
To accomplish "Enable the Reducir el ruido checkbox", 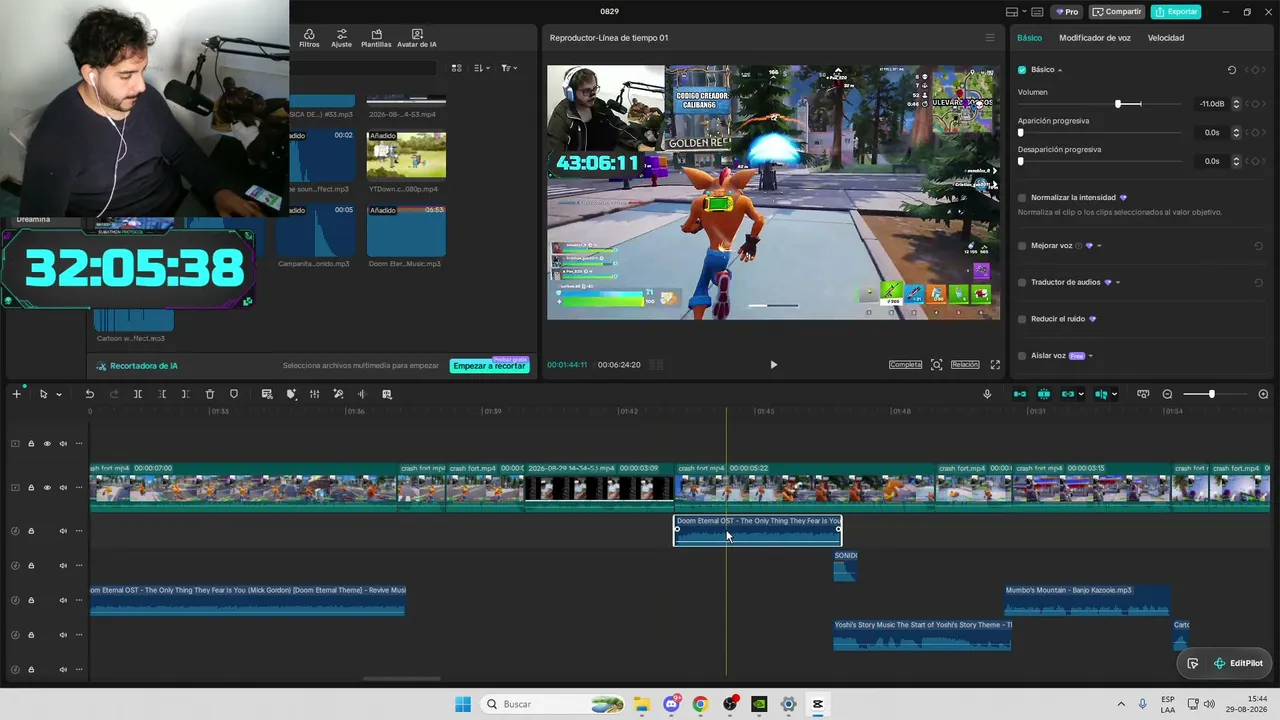I will point(1022,319).
